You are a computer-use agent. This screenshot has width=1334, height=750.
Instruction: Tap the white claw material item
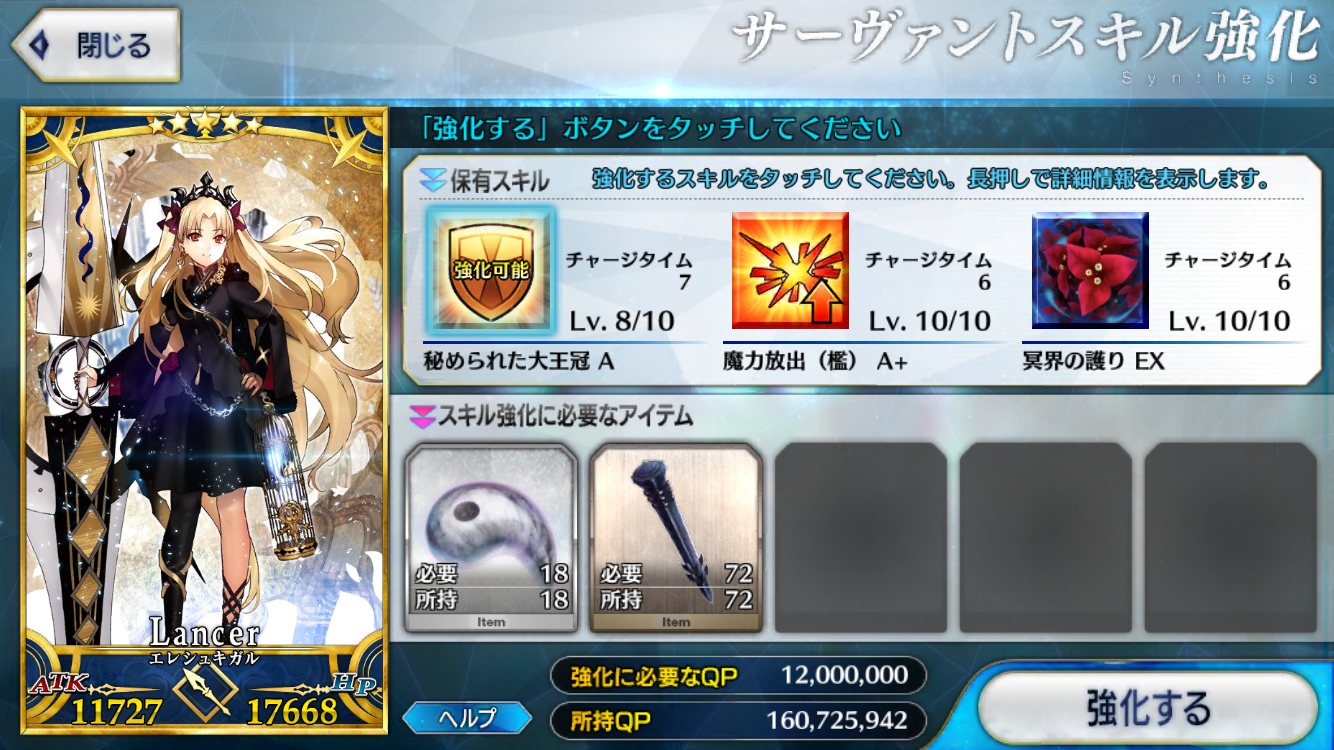tap(491, 539)
